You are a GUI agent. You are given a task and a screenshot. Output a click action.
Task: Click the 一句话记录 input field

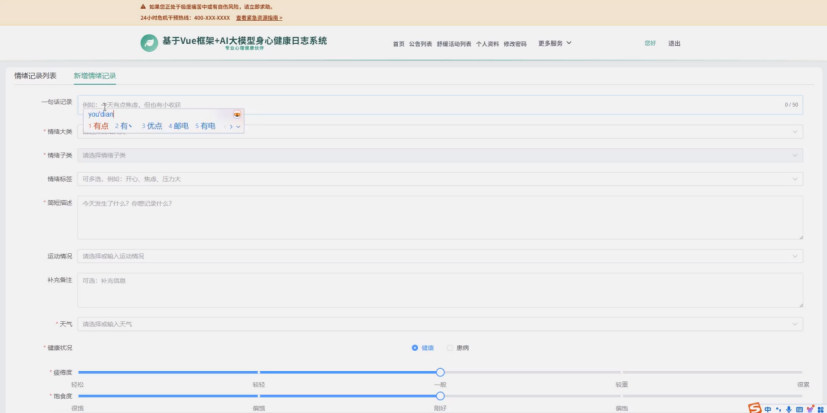point(440,104)
